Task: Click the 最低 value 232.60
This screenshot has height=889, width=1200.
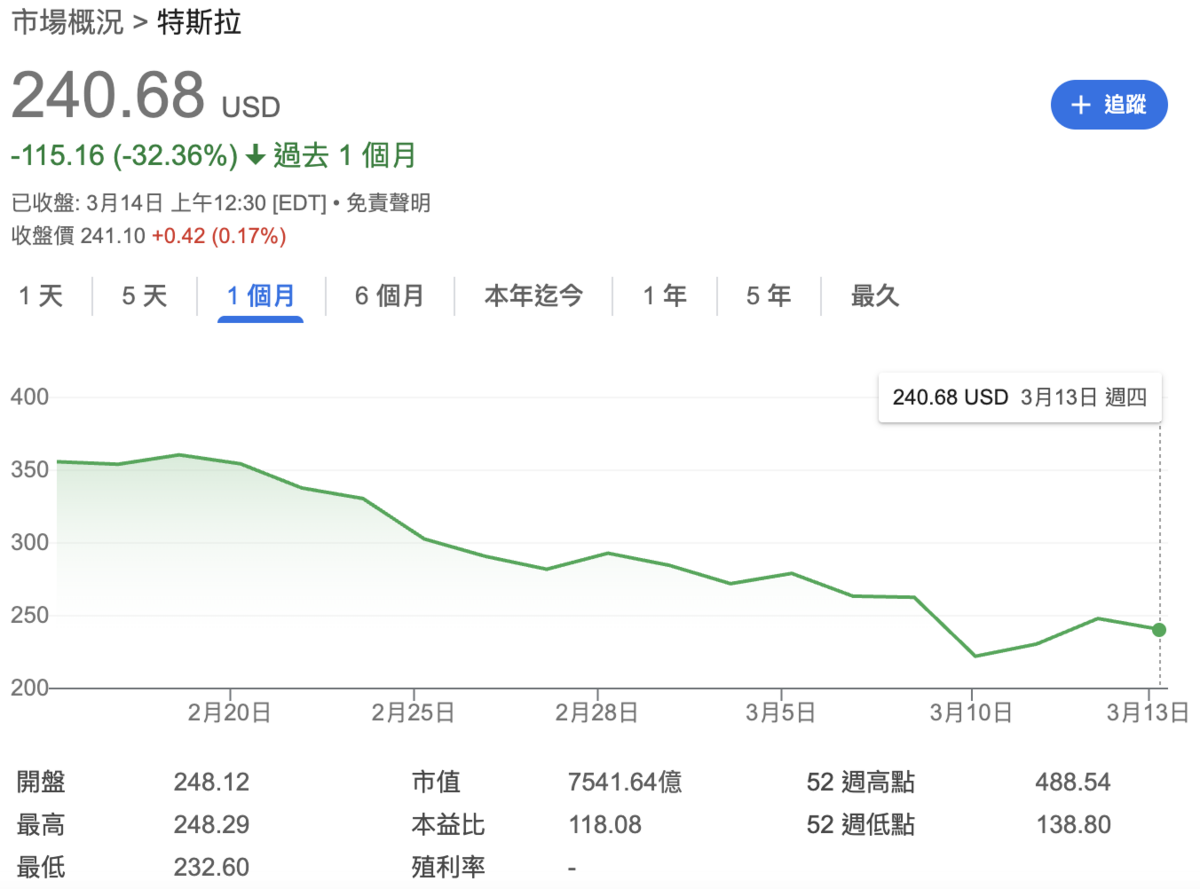Action: pos(212,867)
